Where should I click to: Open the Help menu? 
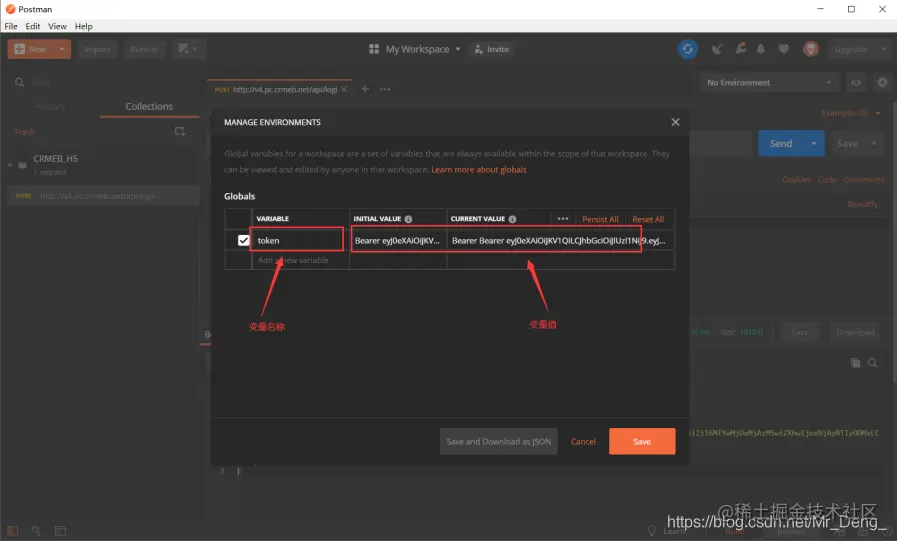point(84,26)
